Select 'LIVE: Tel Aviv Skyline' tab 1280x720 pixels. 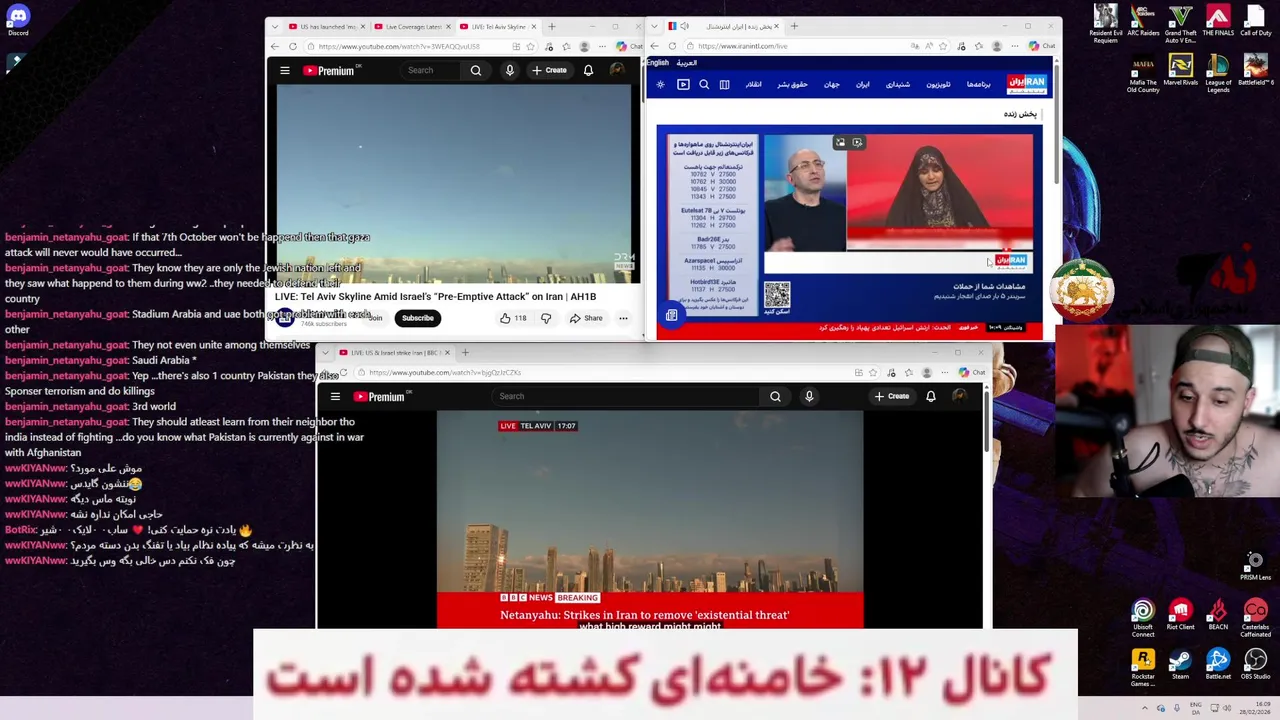(498, 26)
